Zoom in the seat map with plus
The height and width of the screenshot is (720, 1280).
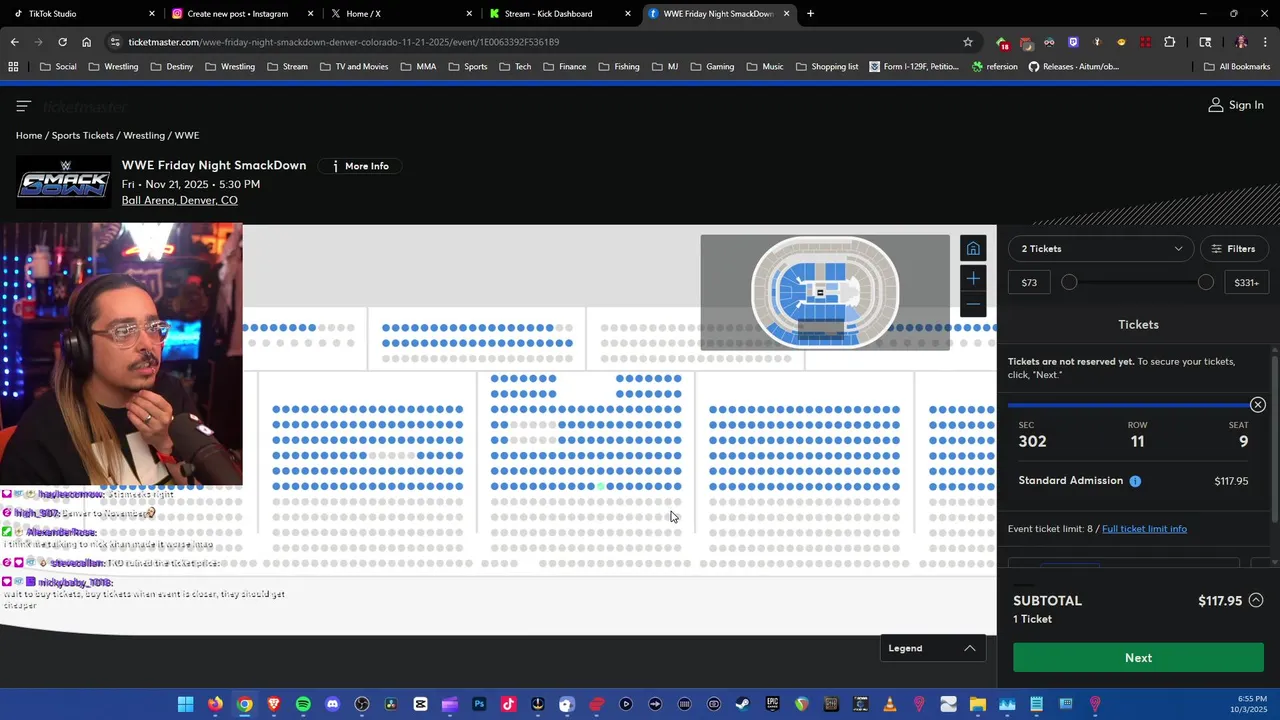(973, 278)
